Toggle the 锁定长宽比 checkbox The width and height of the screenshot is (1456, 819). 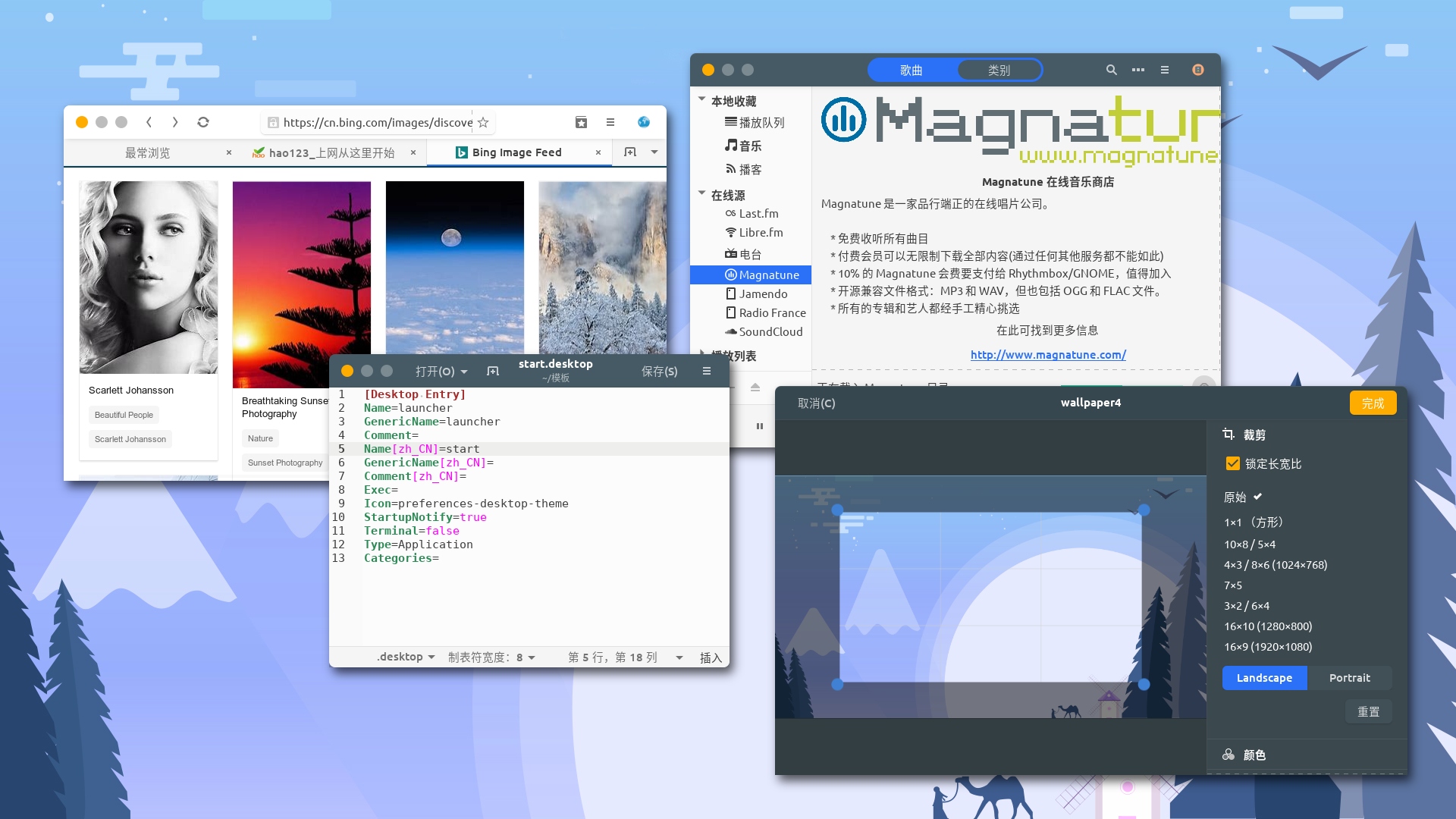click(1233, 463)
